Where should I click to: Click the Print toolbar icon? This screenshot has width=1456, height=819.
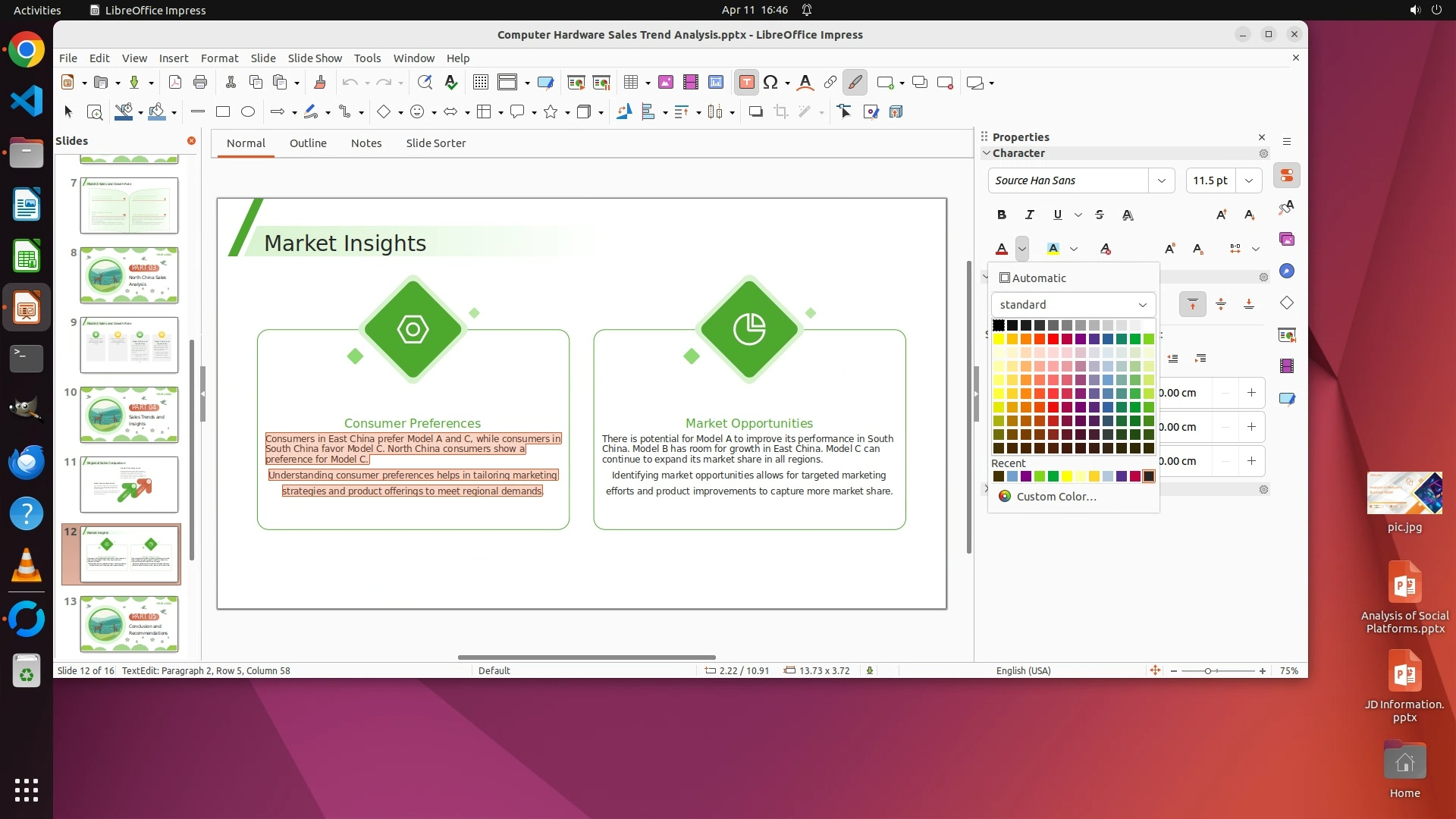(200, 83)
